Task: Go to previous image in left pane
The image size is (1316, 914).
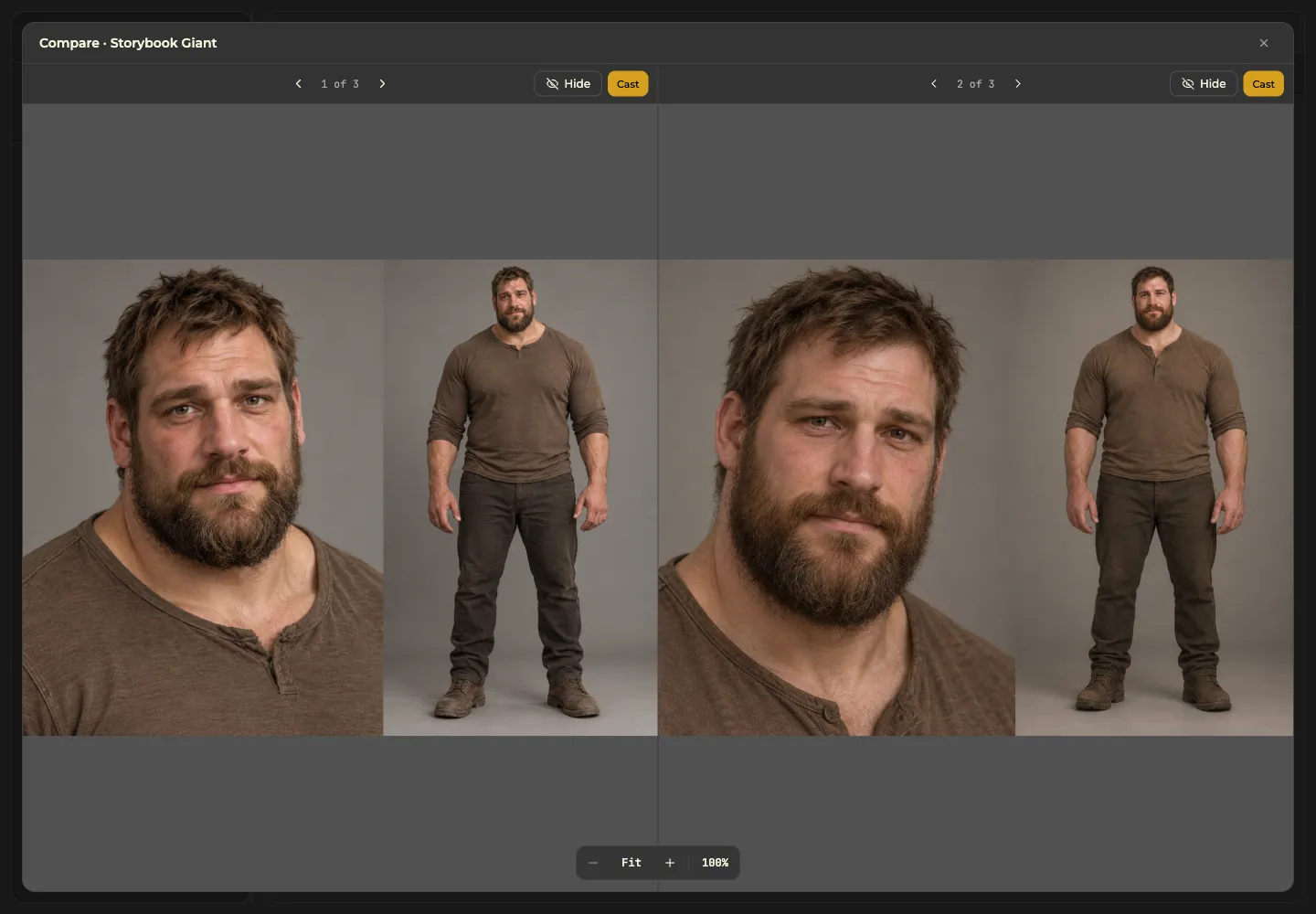Action: tap(298, 84)
